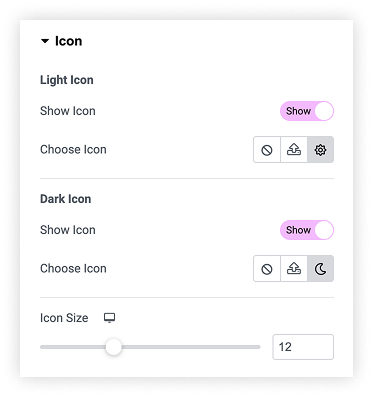Image resolution: width=373 pixels, height=397 pixels.
Task: Focus the Icon Size number field
Action: [x=303, y=347]
